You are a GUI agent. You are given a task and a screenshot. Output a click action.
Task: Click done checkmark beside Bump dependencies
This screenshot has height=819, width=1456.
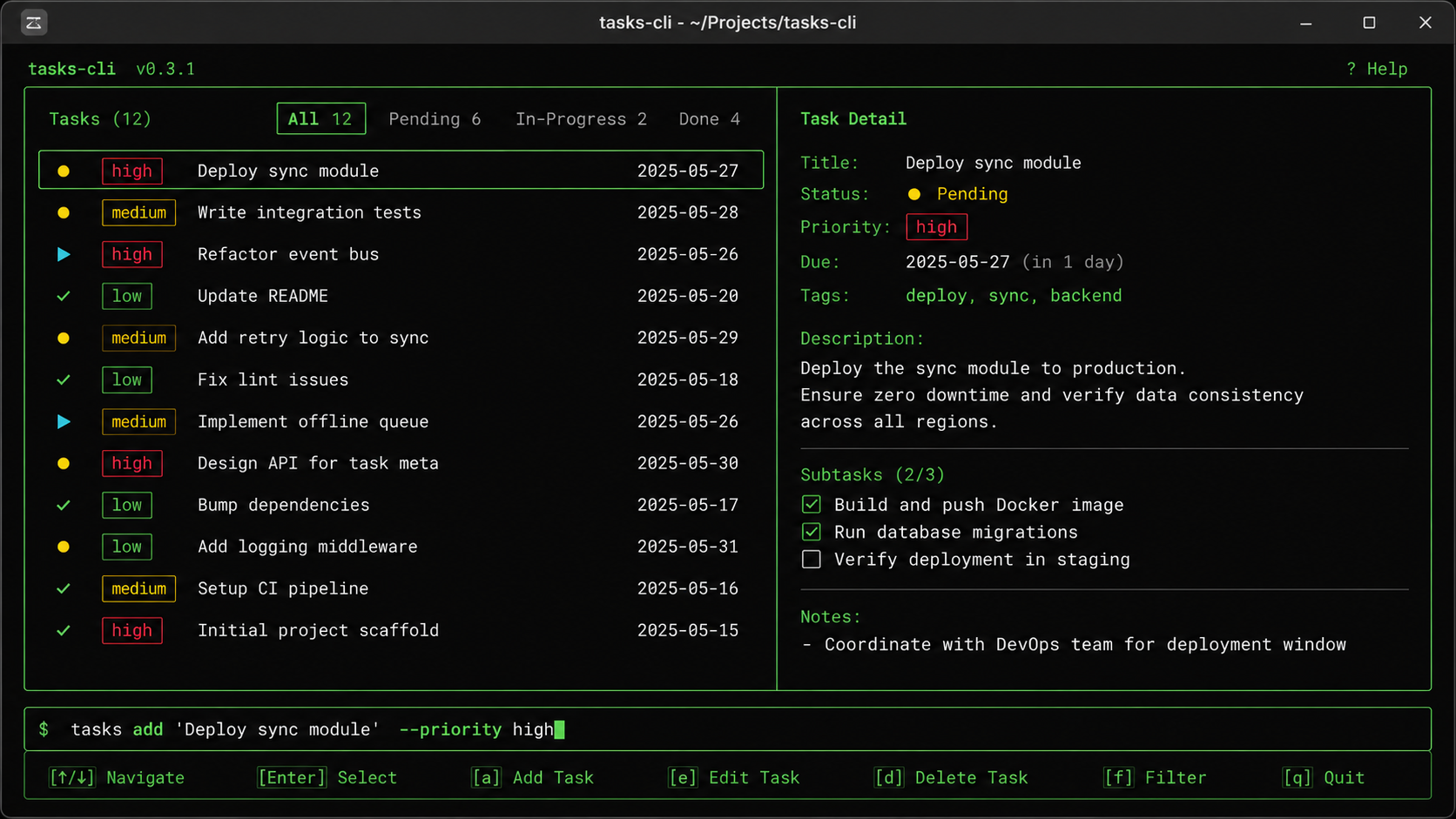coord(64,506)
